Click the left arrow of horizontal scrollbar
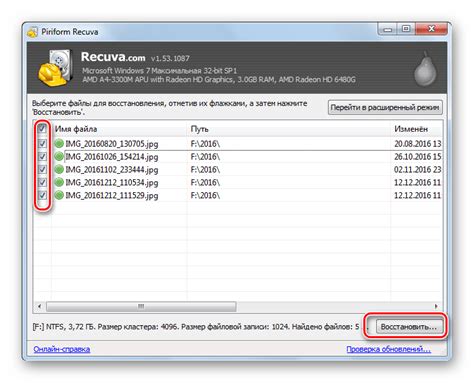Image resolution: width=474 pixels, height=383 pixels. tap(40, 306)
